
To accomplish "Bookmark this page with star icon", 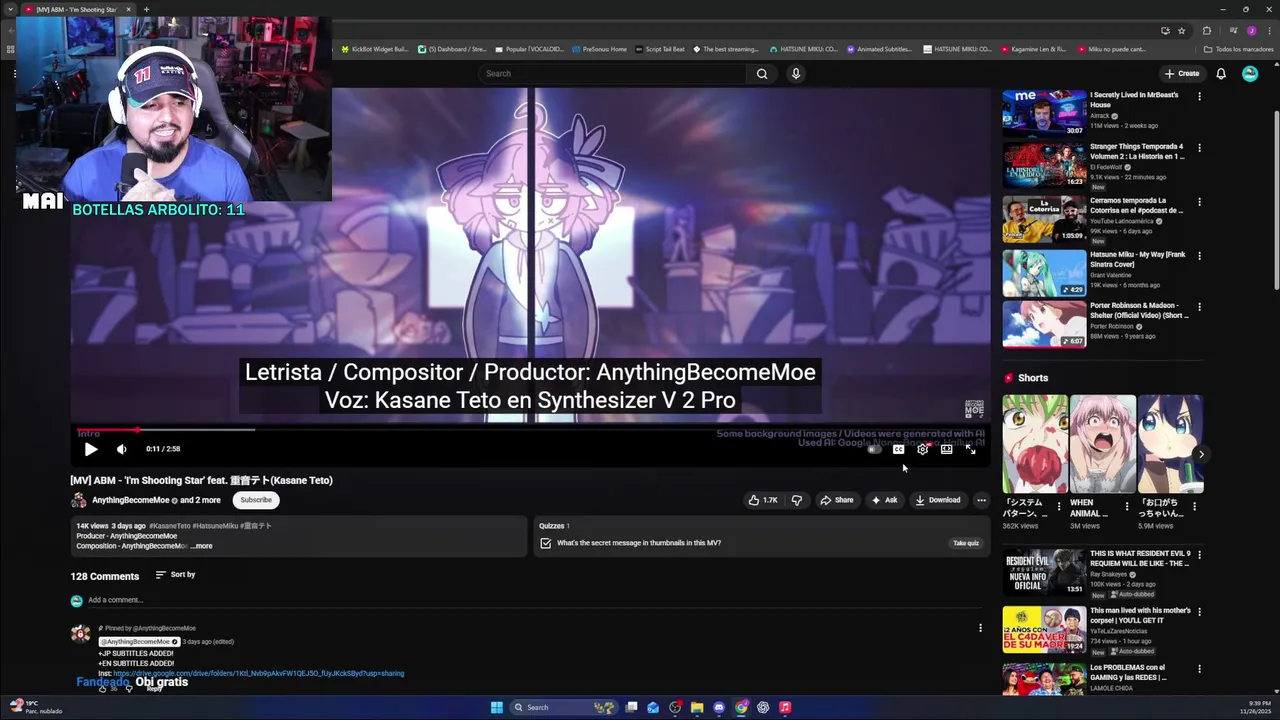I will (1181, 31).
